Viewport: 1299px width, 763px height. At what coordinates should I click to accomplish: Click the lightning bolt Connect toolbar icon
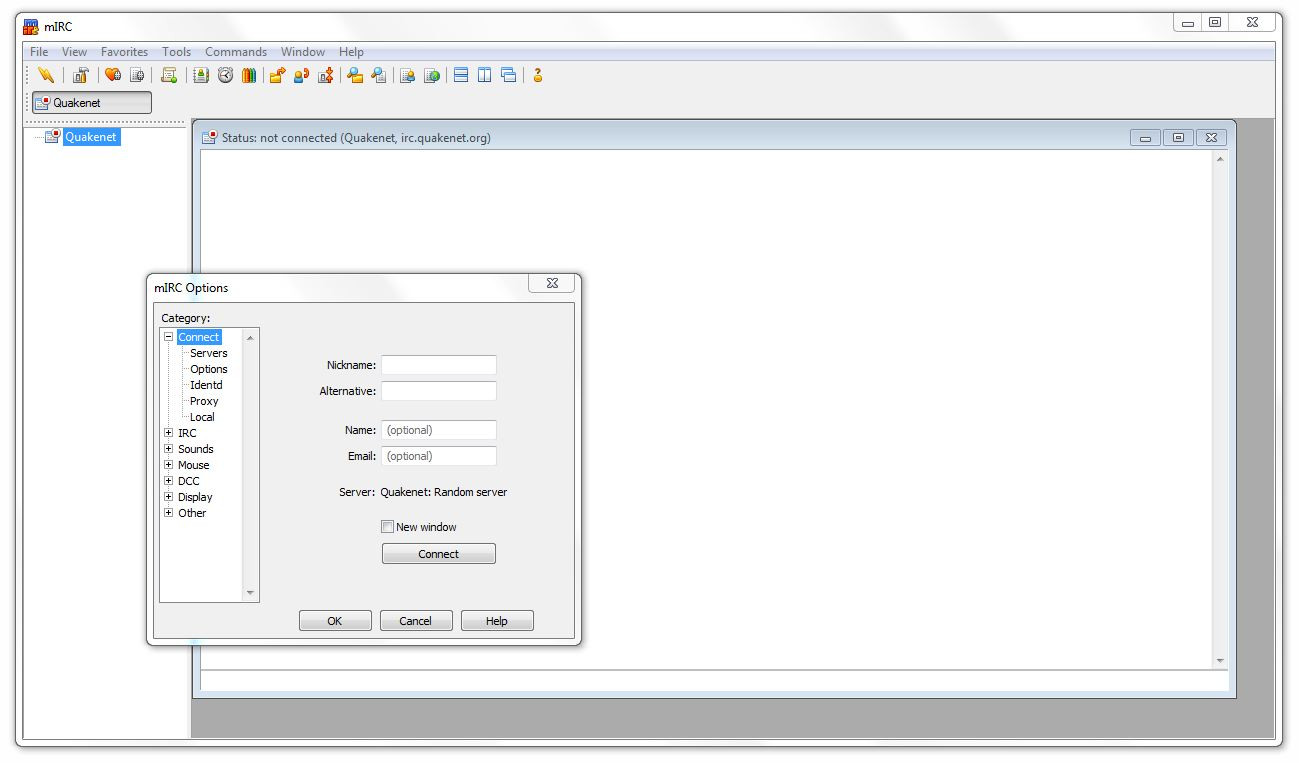45,75
